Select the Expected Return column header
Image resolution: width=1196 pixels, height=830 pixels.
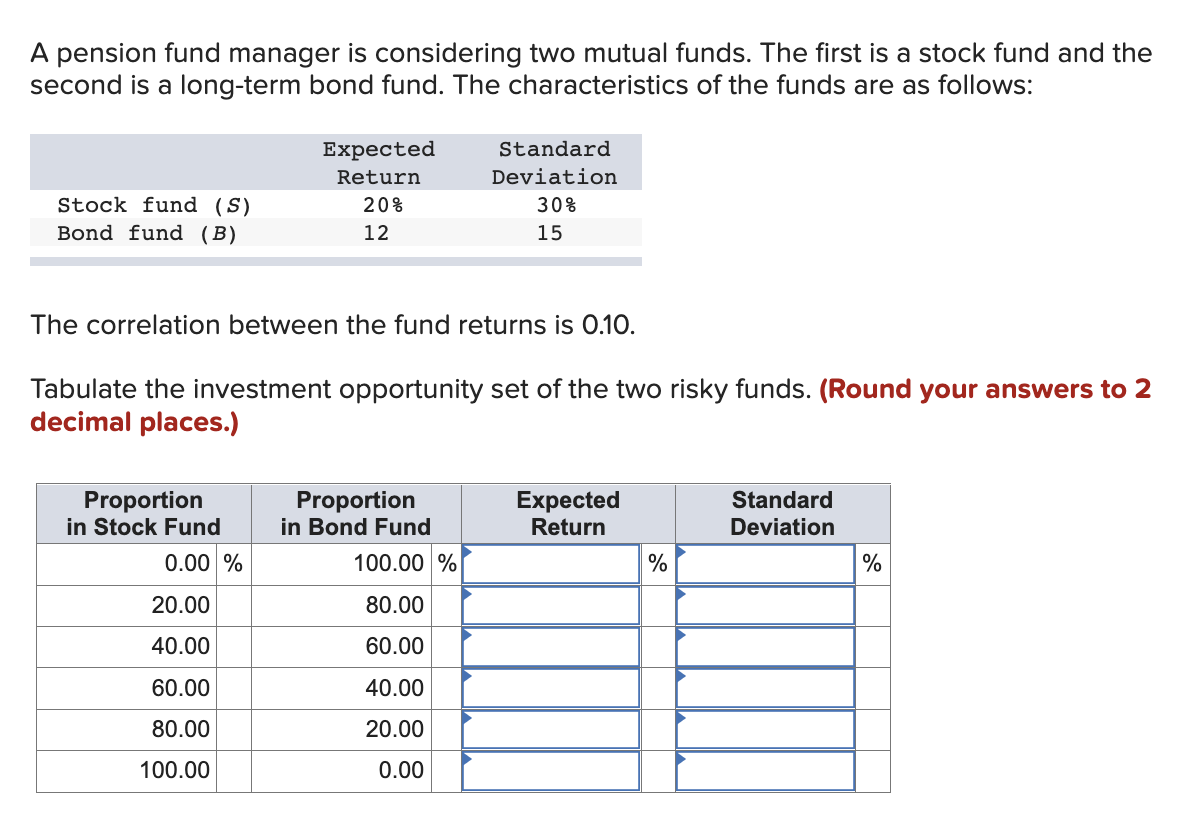(x=567, y=513)
